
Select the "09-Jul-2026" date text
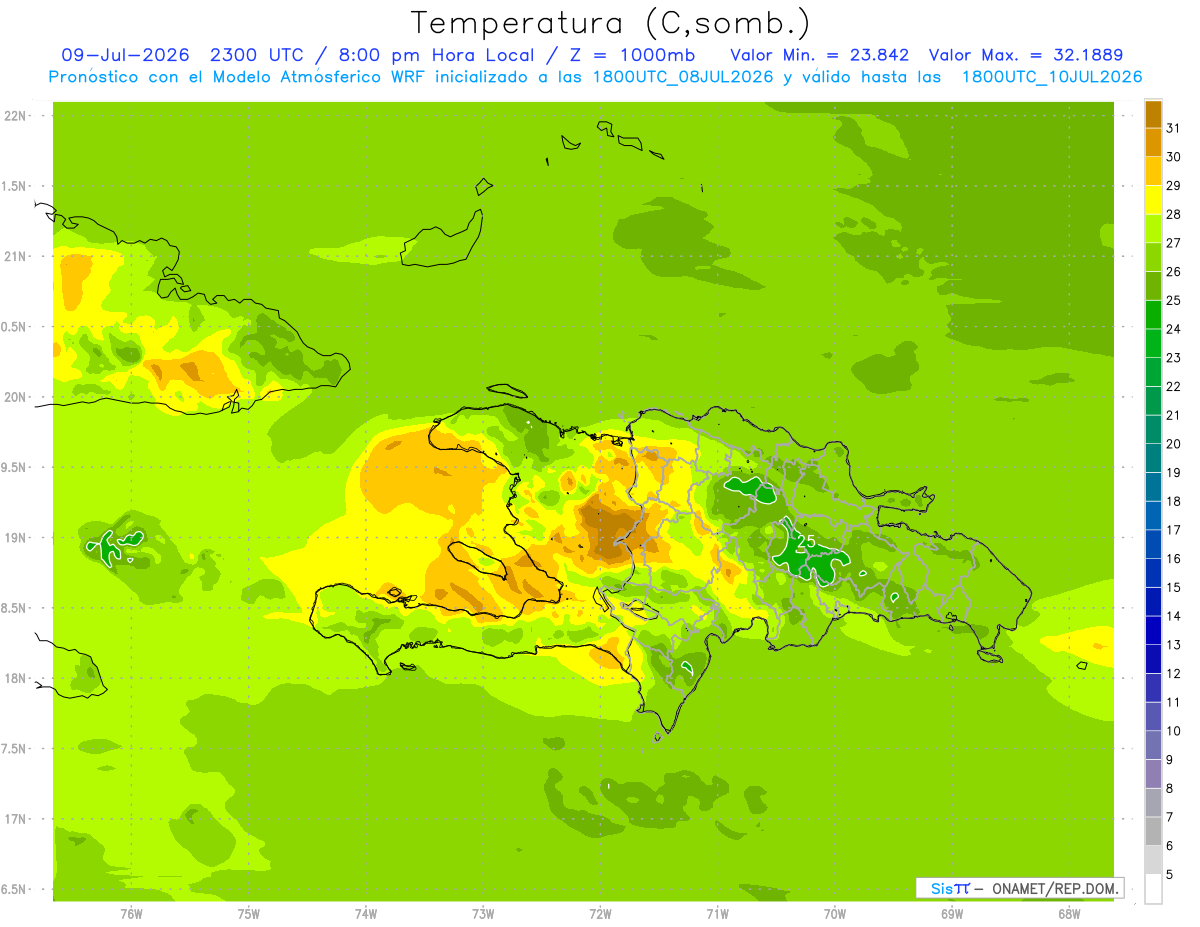click(x=127, y=55)
